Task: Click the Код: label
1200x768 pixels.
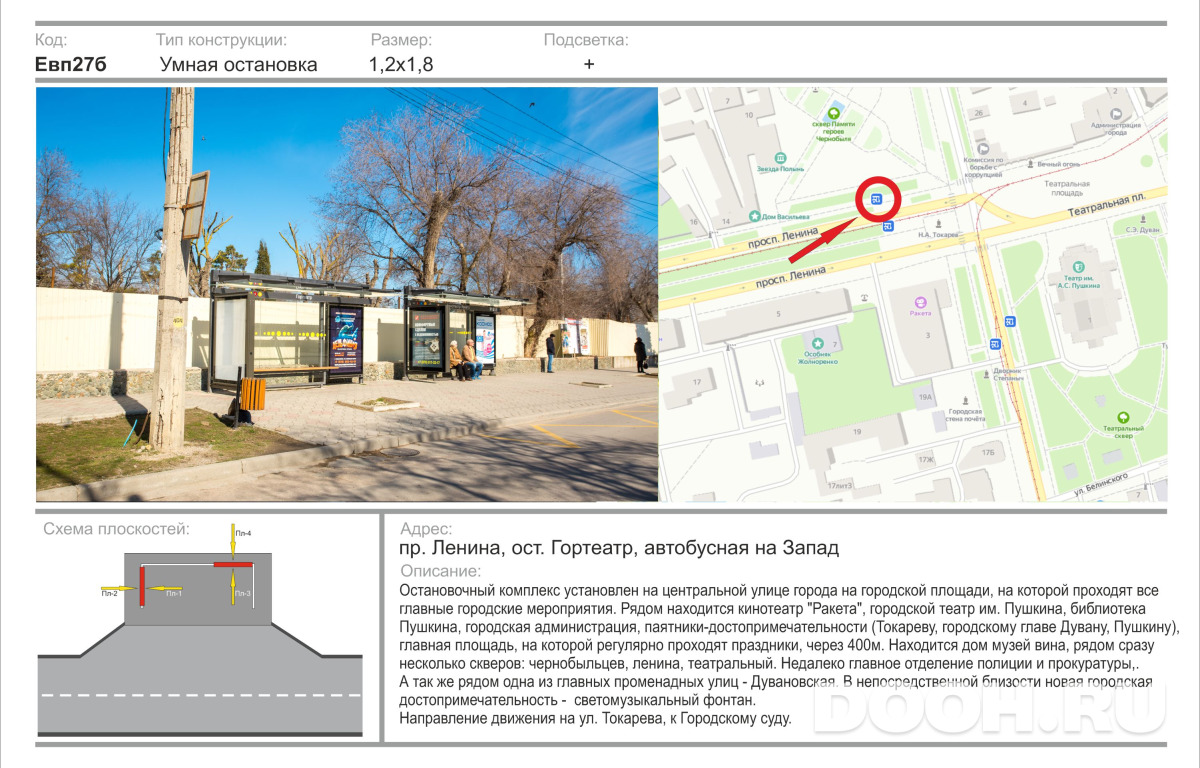Action: 51,40
